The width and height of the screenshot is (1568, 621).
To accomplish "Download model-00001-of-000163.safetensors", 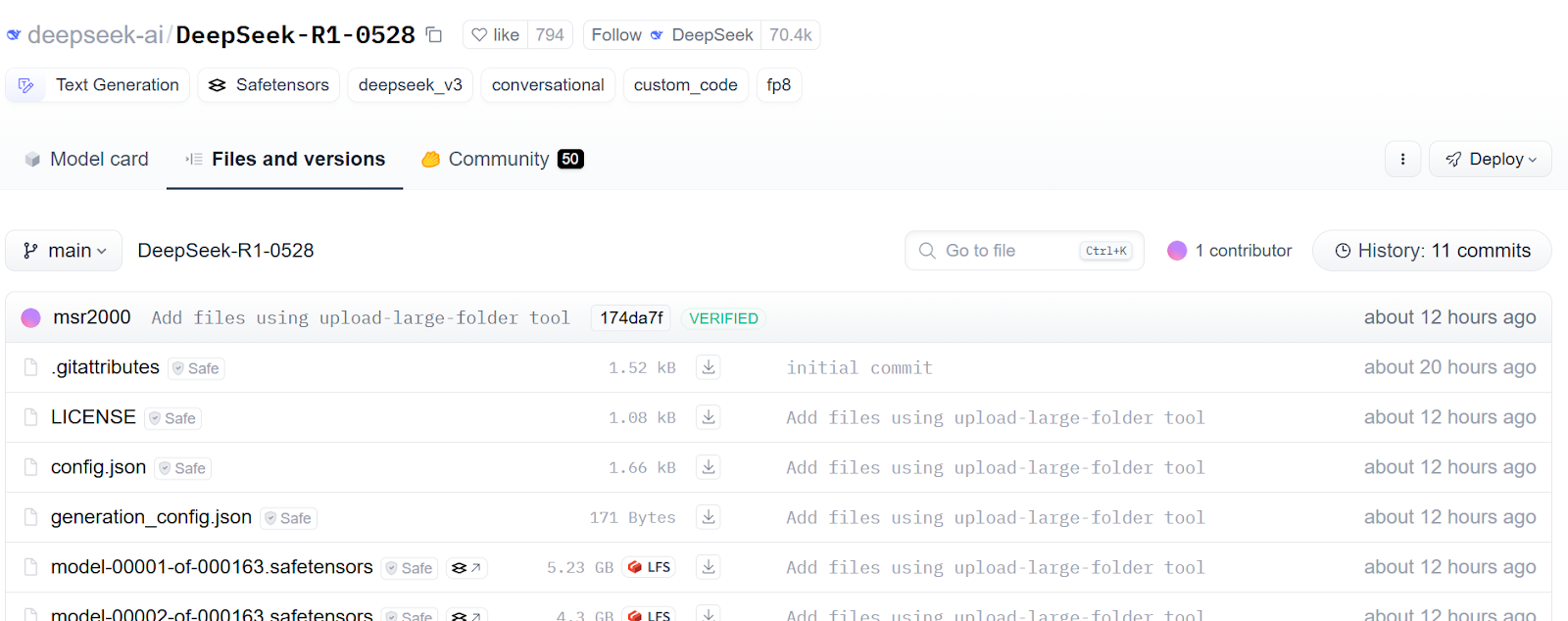I will (x=709, y=567).
